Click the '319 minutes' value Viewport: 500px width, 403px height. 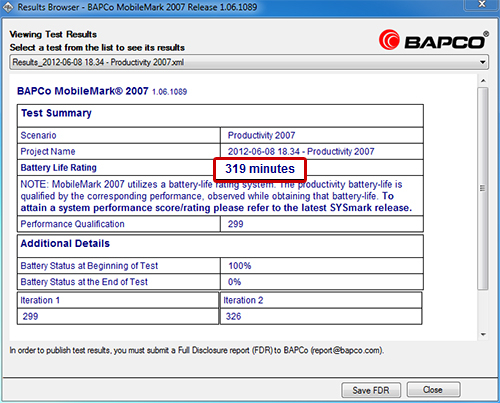coord(260,169)
